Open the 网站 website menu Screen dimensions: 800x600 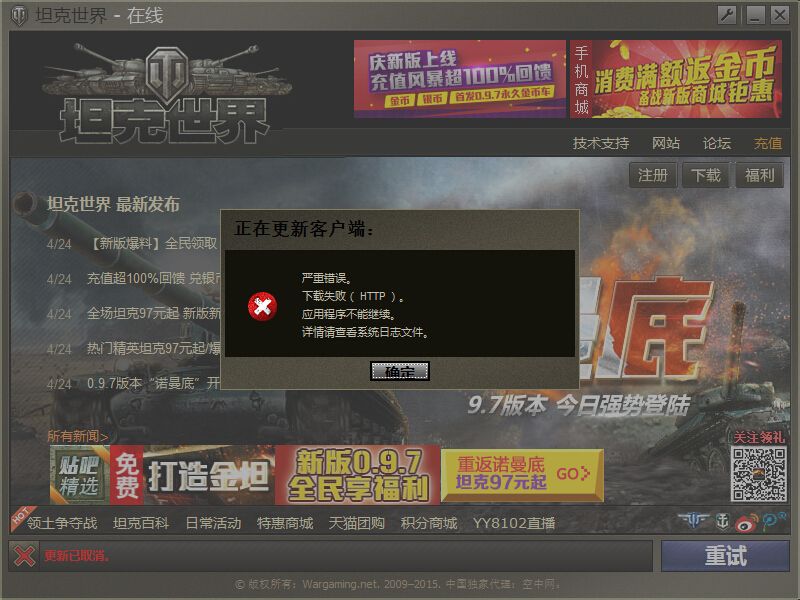[x=666, y=143]
